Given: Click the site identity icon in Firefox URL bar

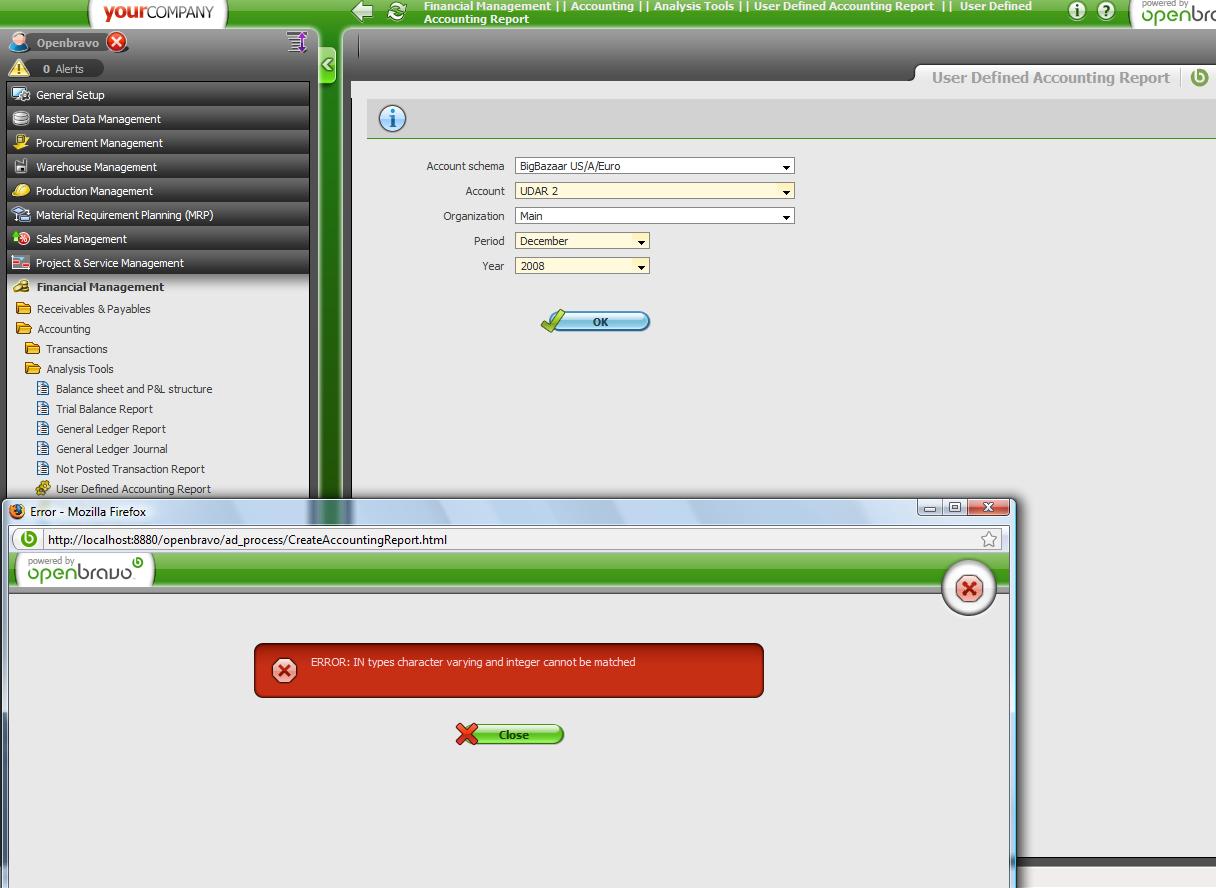Looking at the screenshot, I should 29,539.
